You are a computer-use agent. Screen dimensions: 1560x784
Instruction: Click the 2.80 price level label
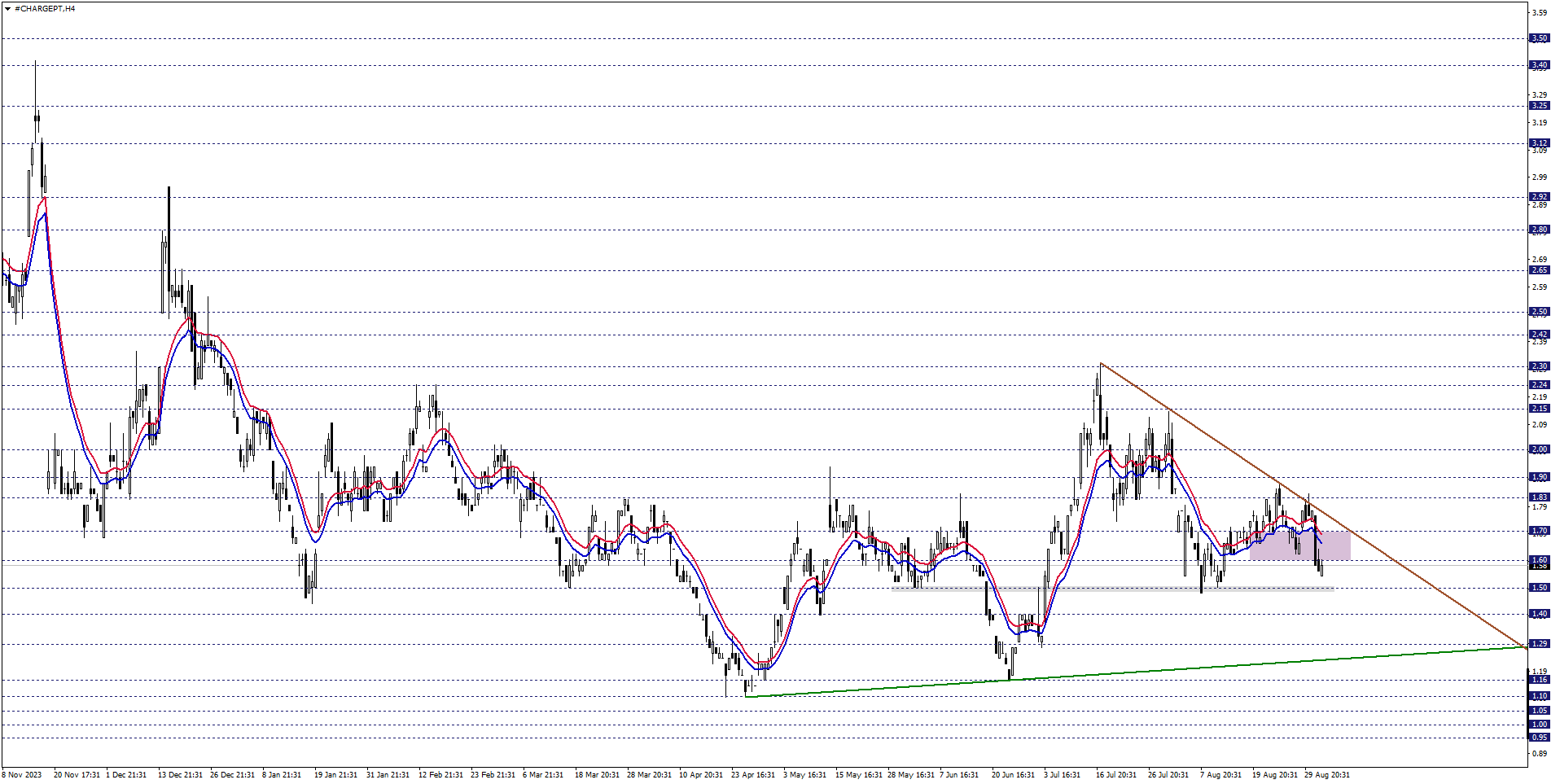pos(1539,230)
